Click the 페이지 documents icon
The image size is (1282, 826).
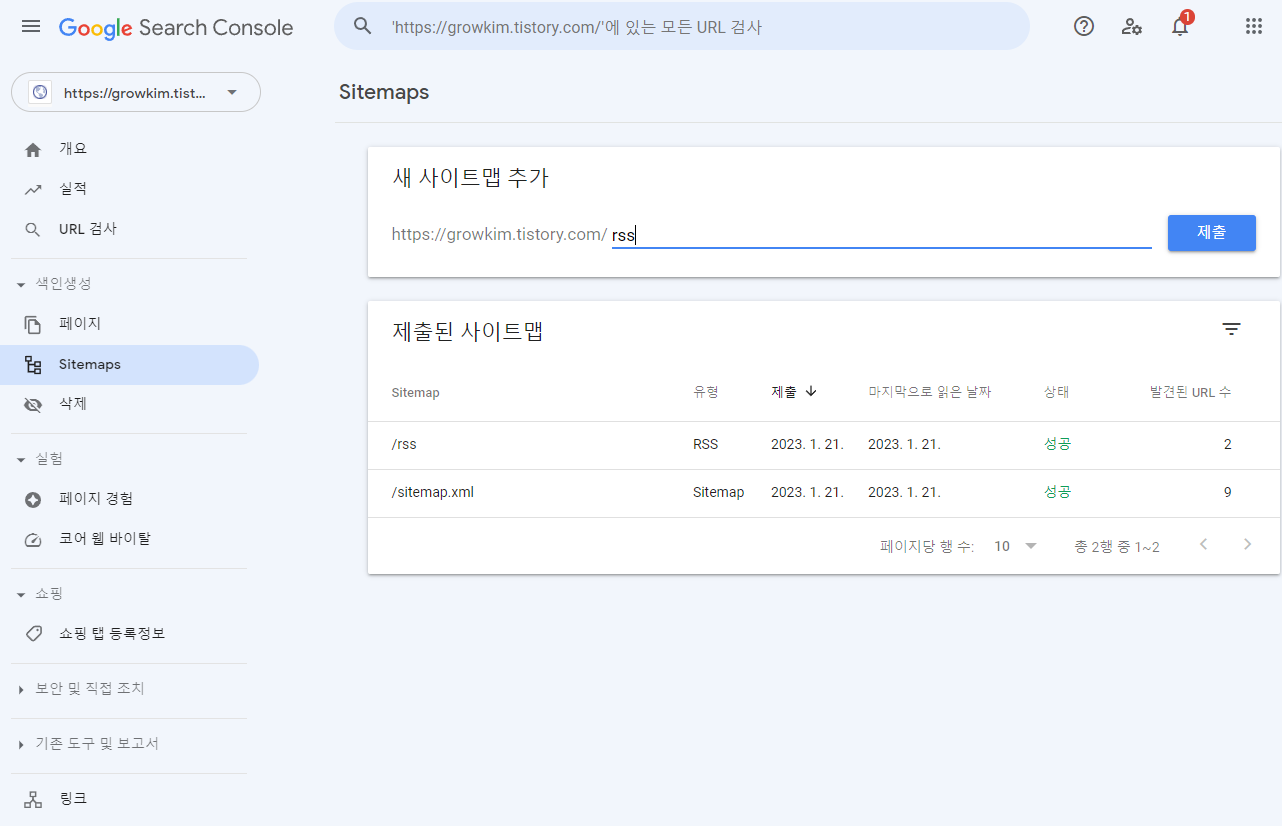click(33, 324)
